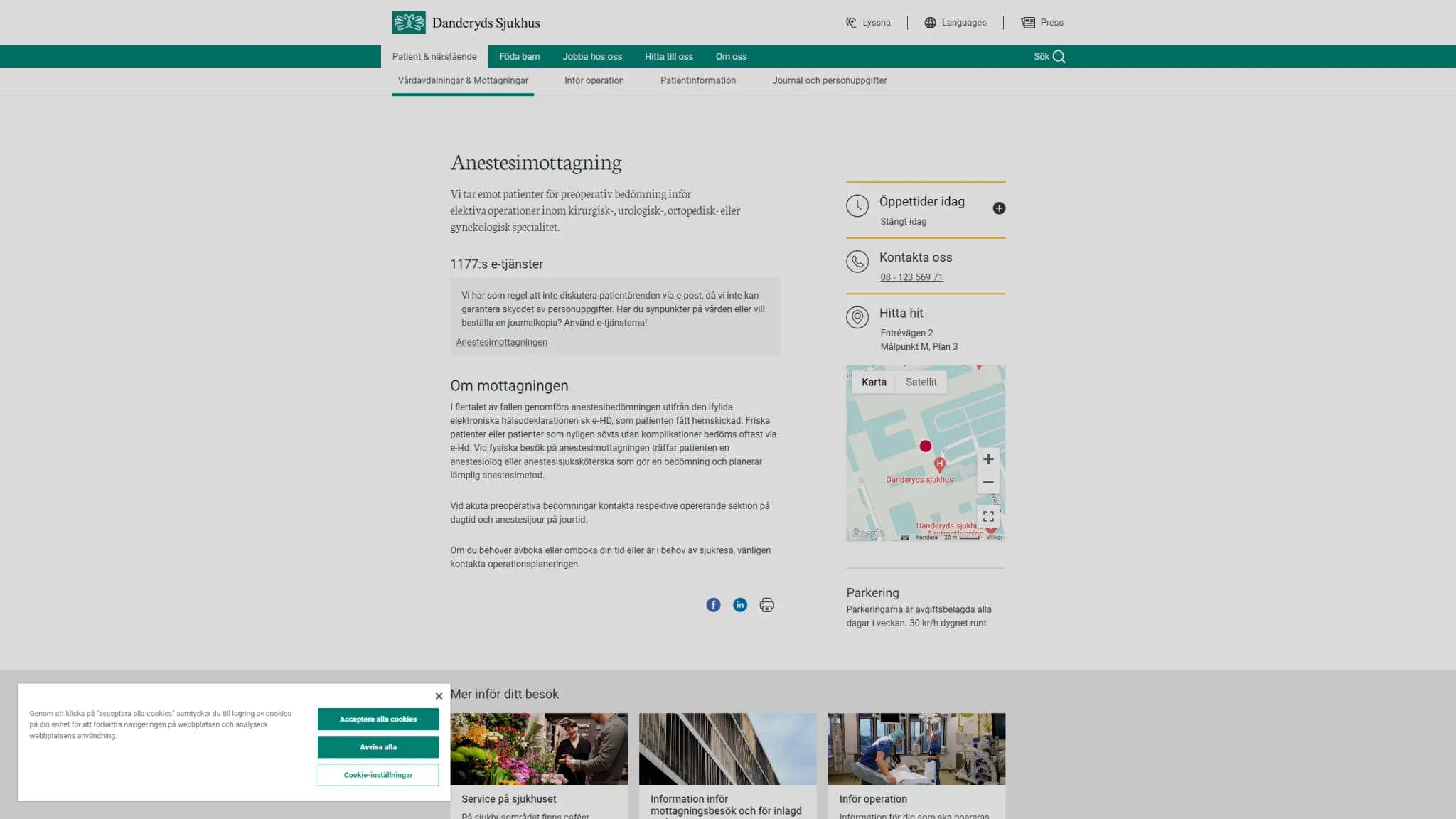1456x819 pixels.
Task: Click the Parkering heading
Action: click(x=872, y=593)
